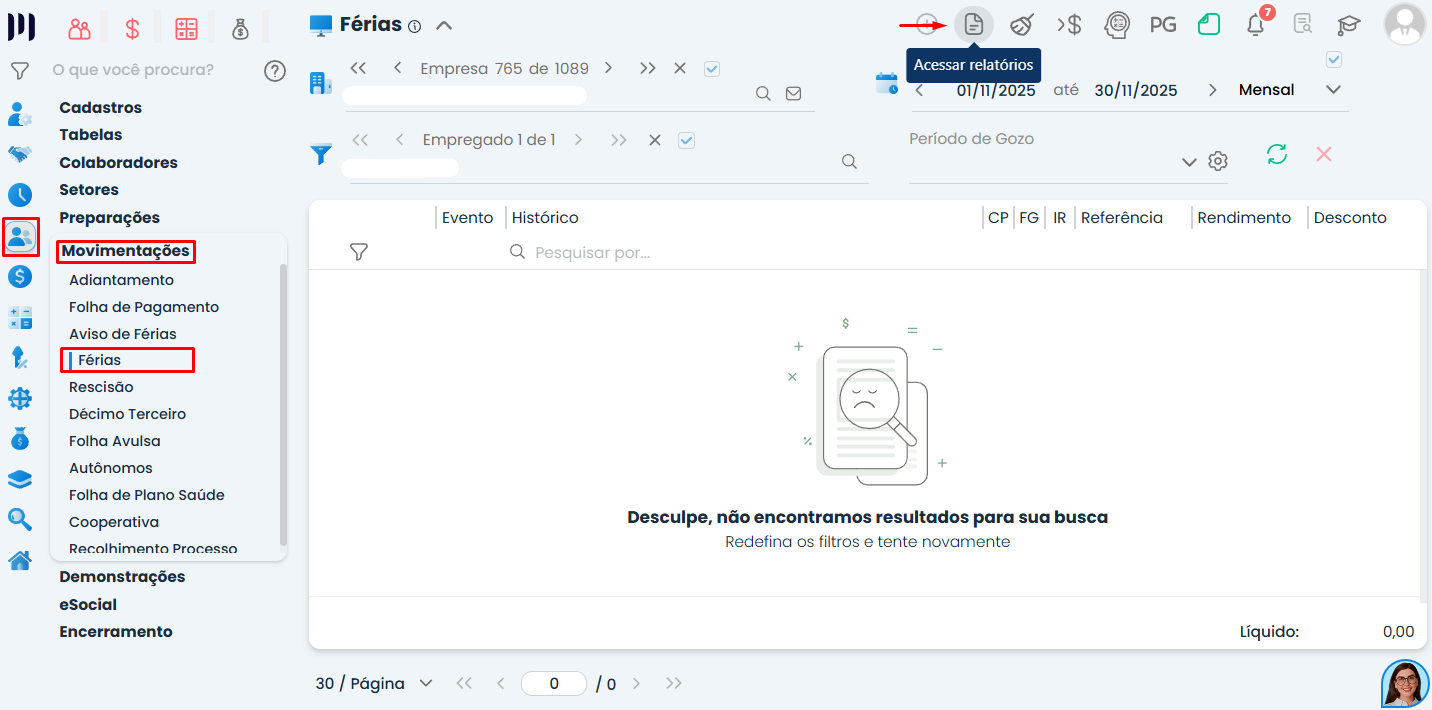Move date period back with left arrow

point(920,90)
